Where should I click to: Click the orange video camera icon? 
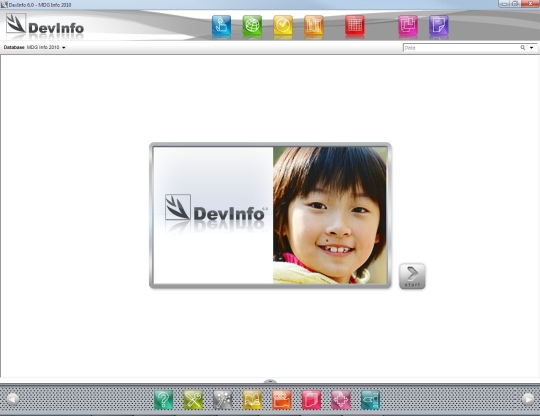pos(282,400)
